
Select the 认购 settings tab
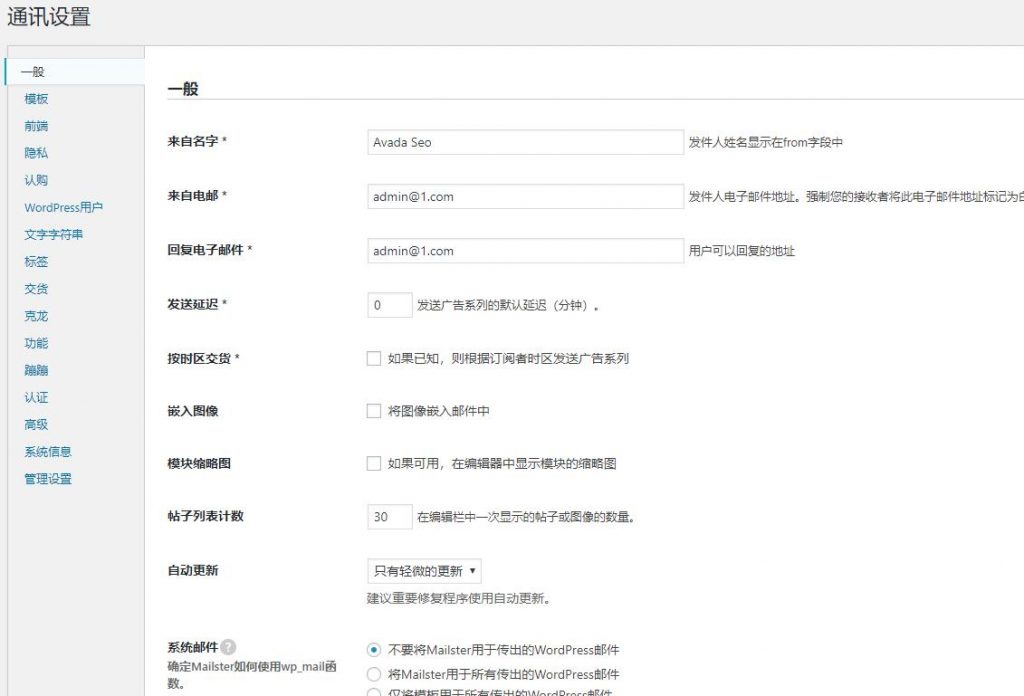(x=36, y=180)
